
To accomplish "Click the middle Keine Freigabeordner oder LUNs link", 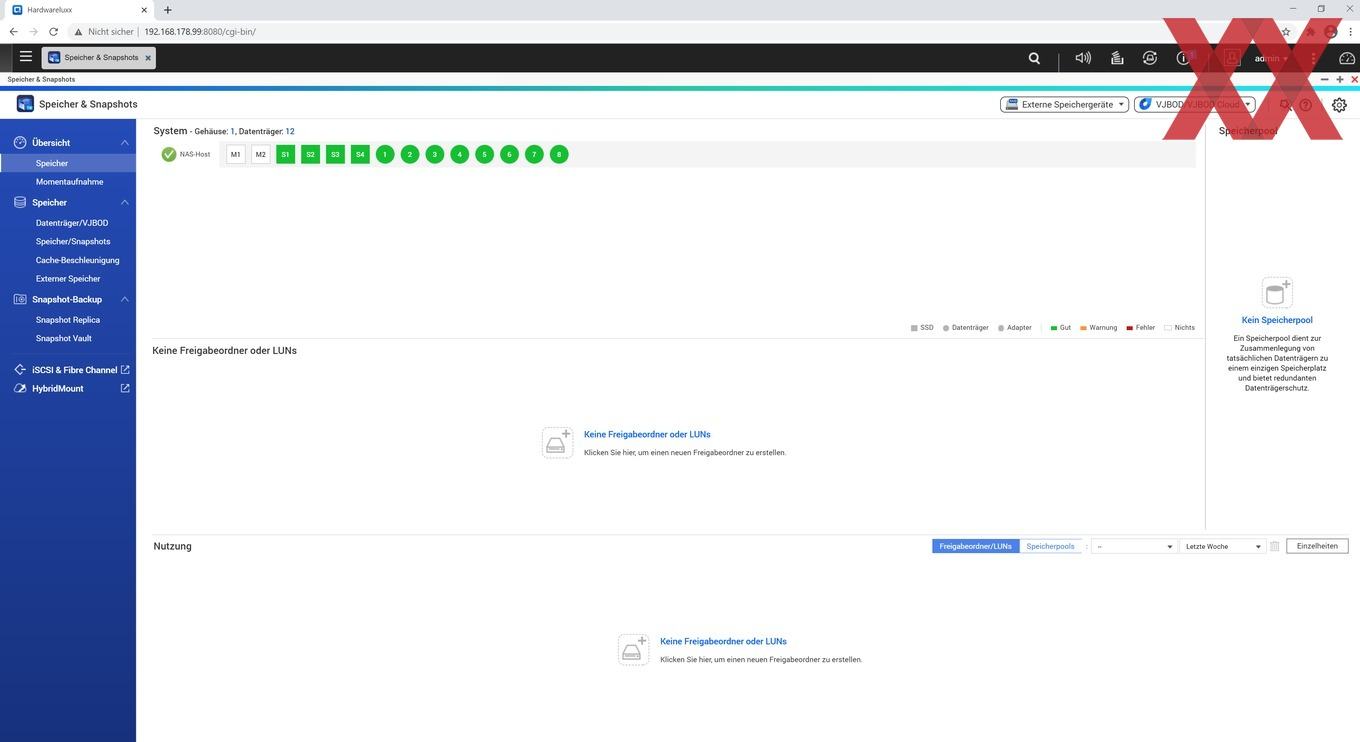I will [647, 434].
